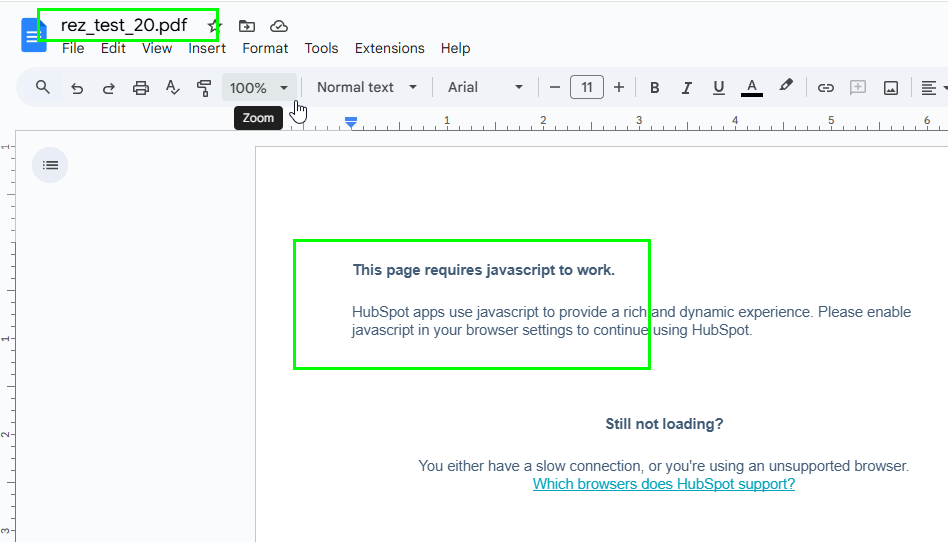This screenshot has height=542, width=948.
Task: Open the search menus magnifier
Action: pos(42,87)
